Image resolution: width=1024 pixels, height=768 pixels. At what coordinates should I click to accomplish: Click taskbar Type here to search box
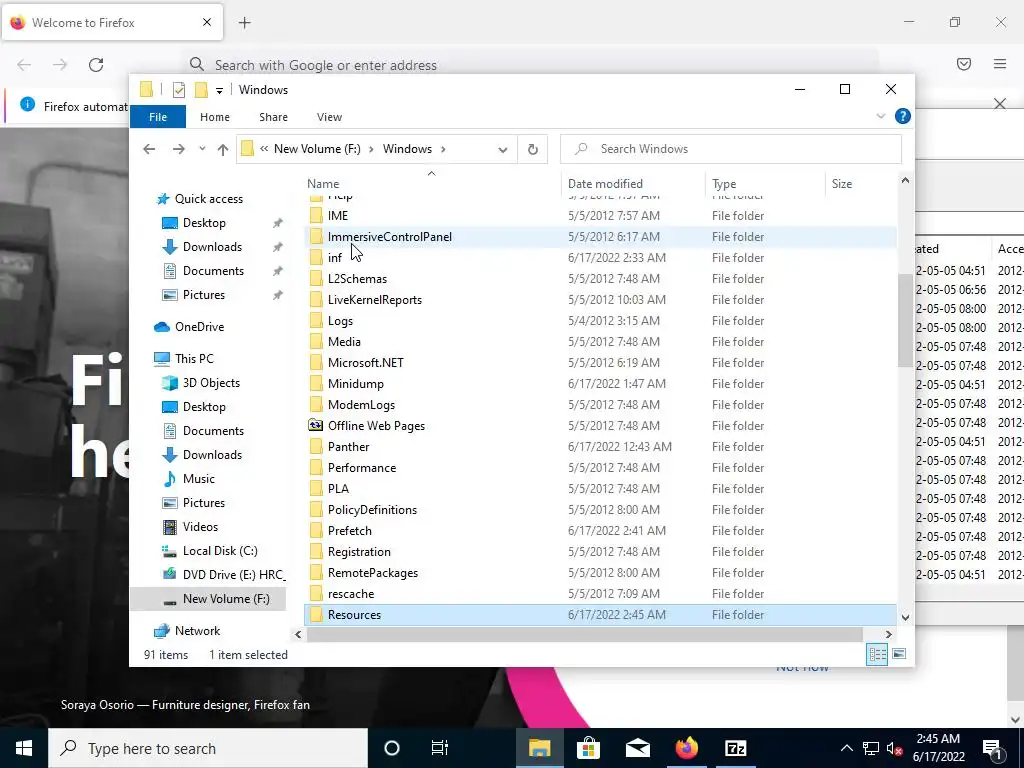click(x=208, y=748)
